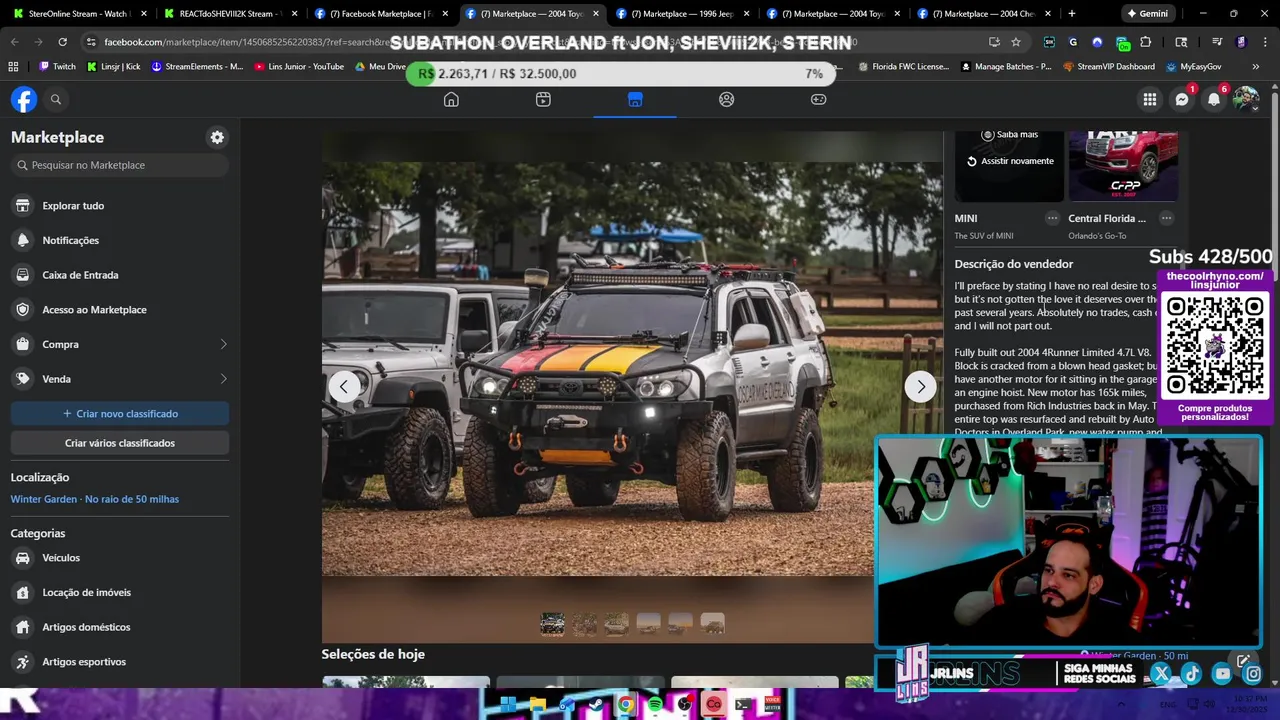Switch to Marketplace 2004 Chevrolet tab
Screen dimensions: 1280x720
[985, 14]
